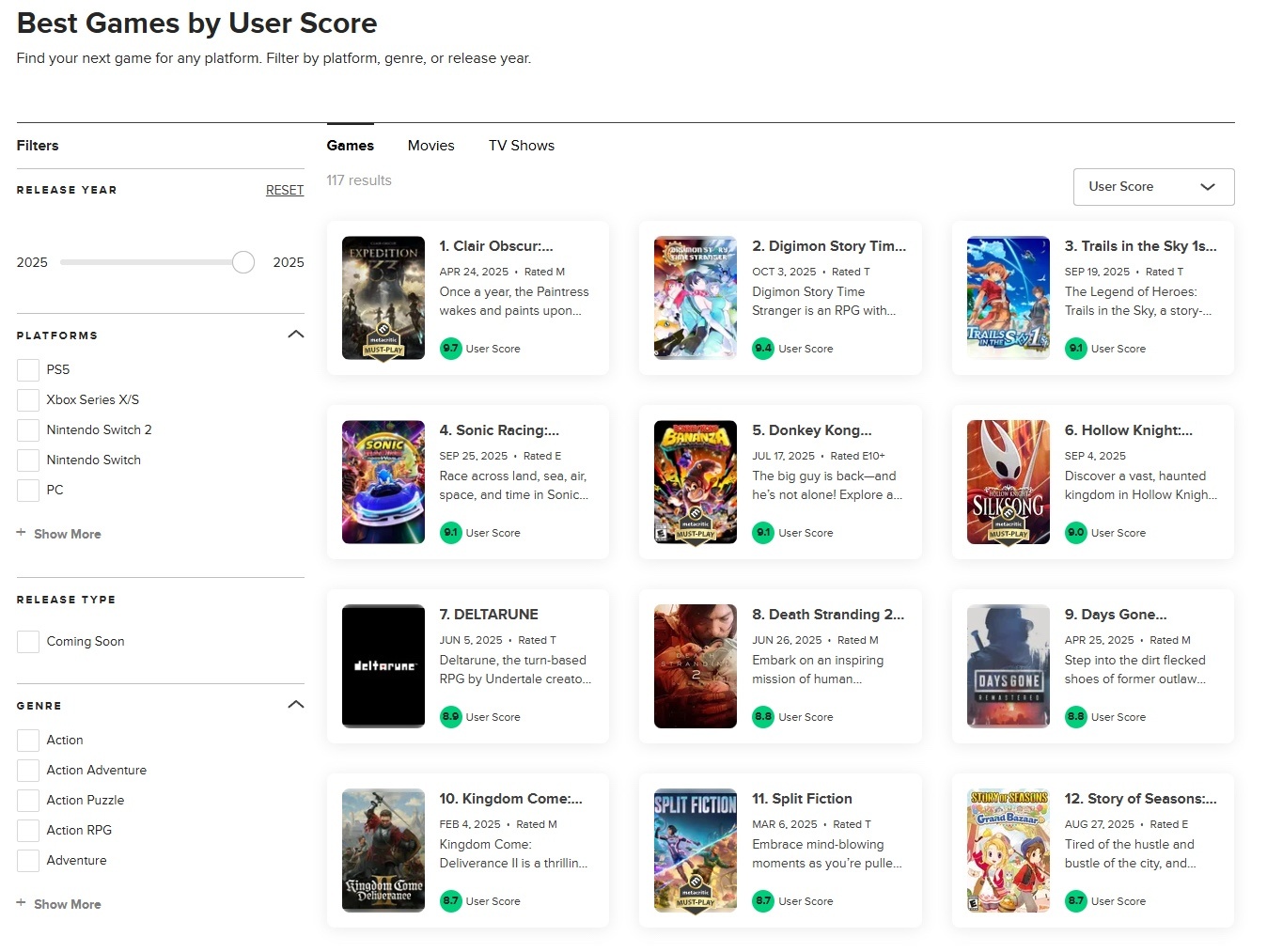The width and height of the screenshot is (1267, 952).
Task: Collapse the Genre filter section
Action: coord(295,705)
